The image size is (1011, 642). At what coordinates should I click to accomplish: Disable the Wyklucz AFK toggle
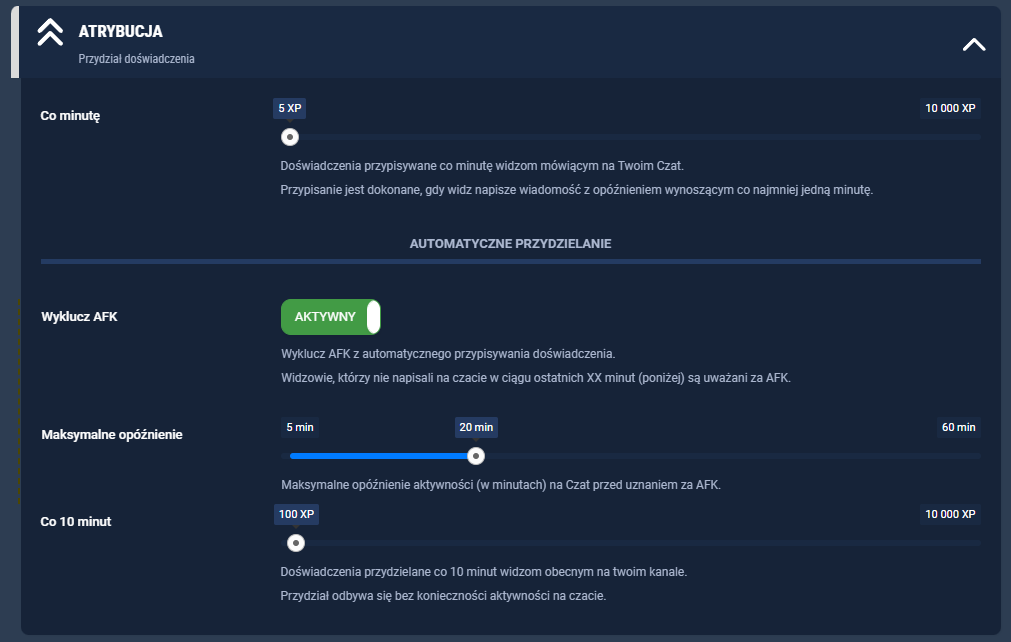[331, 316]
